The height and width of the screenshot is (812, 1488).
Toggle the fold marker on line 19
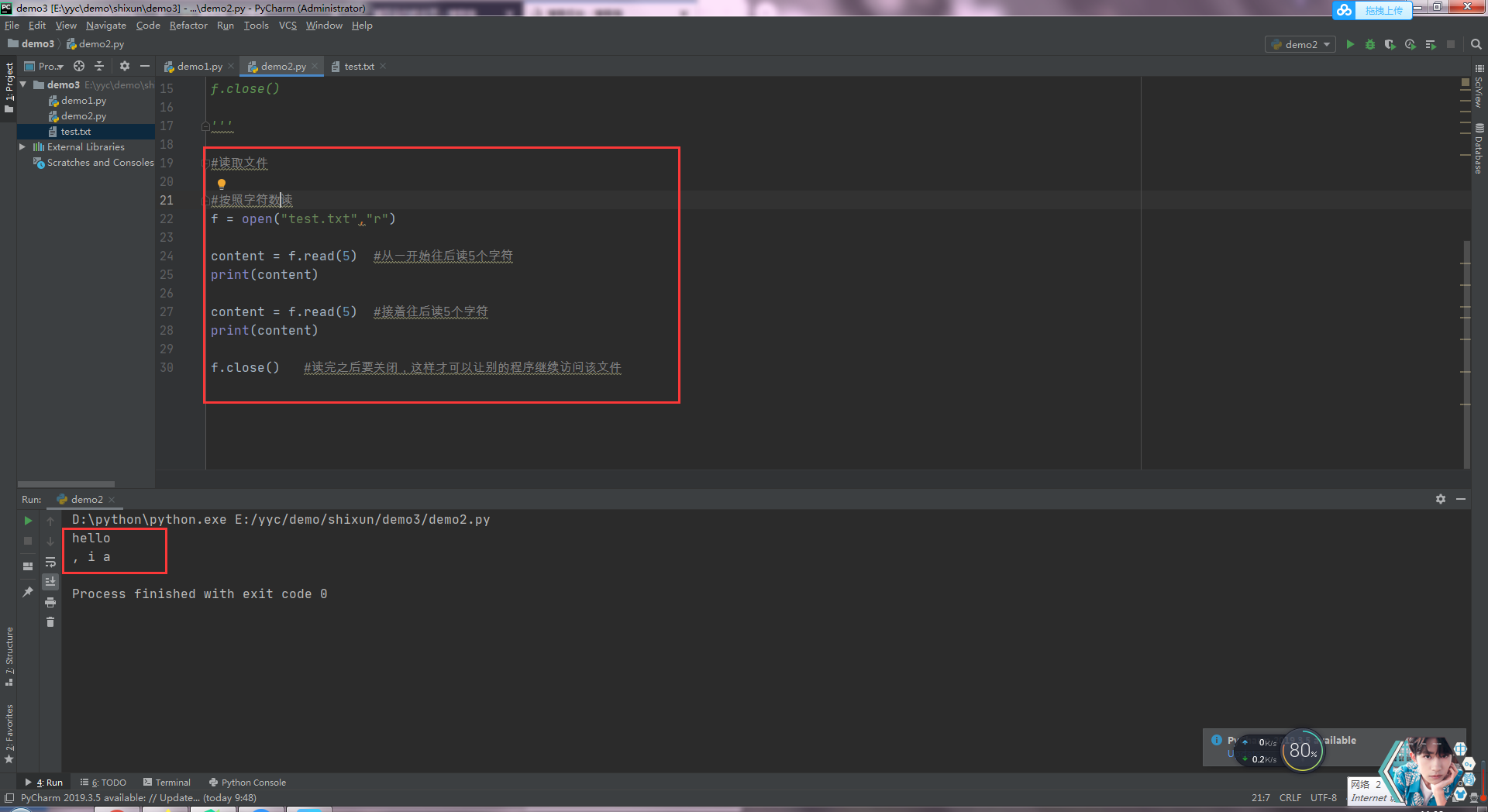[x=205, y=163]
